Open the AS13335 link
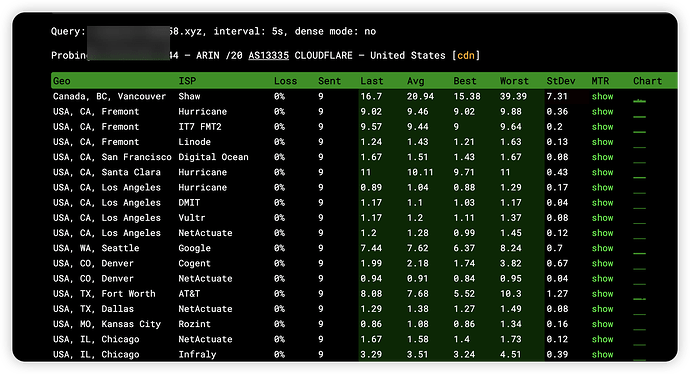The height and width of the screenshot is (374, 690). tap(268, 55)
